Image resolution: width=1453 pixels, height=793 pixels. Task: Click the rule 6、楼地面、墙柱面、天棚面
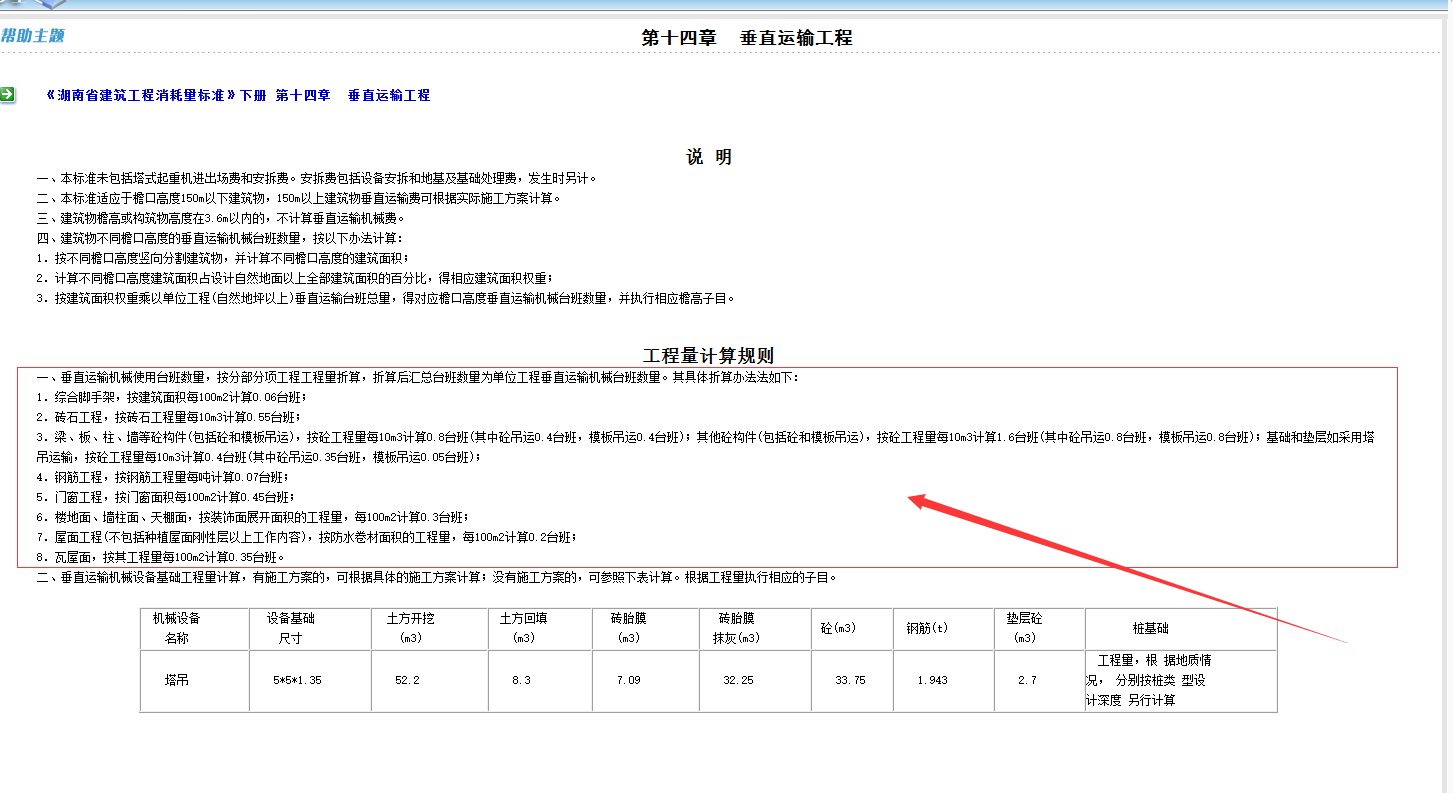(x=252, y=517)
